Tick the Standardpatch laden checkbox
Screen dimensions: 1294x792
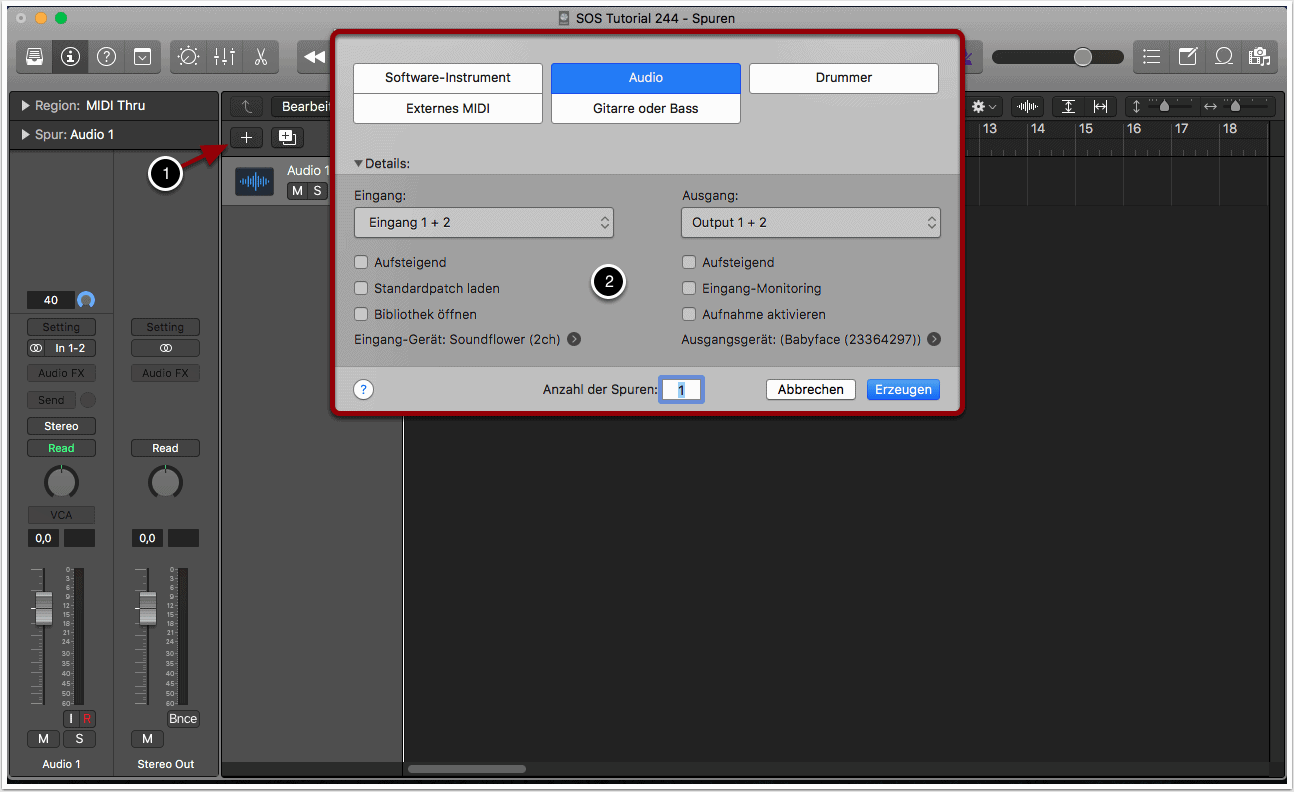click(x=361, y=288)
